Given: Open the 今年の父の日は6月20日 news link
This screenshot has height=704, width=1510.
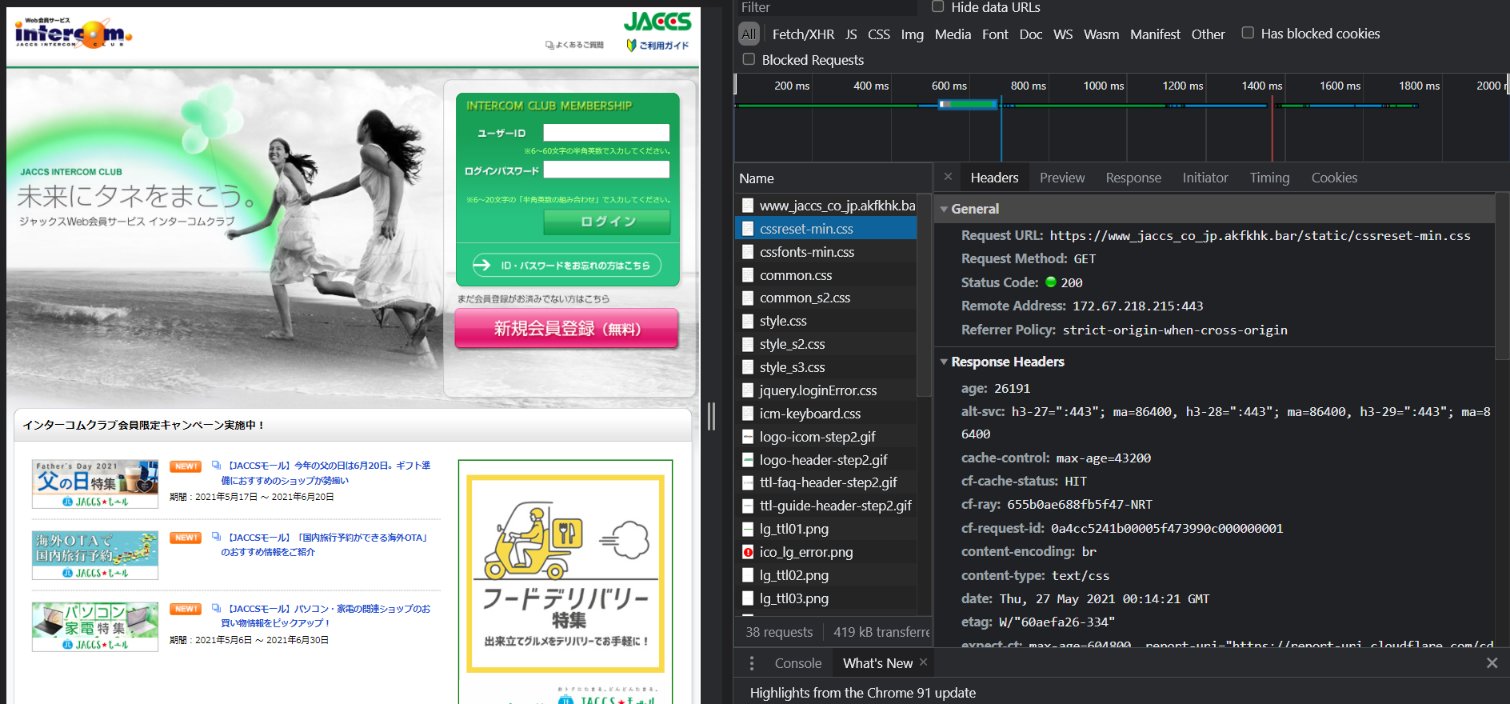Looking at the screenshot, I should pos(327,473).
